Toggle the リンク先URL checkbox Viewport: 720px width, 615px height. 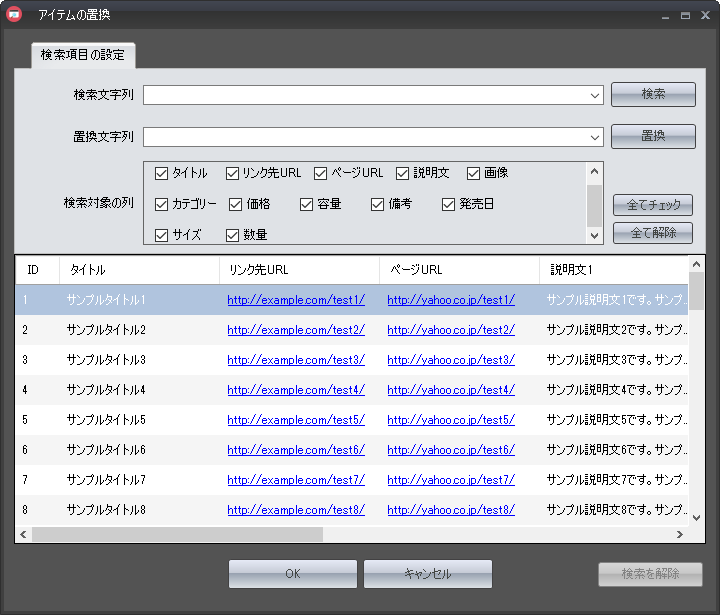[232, 173]
